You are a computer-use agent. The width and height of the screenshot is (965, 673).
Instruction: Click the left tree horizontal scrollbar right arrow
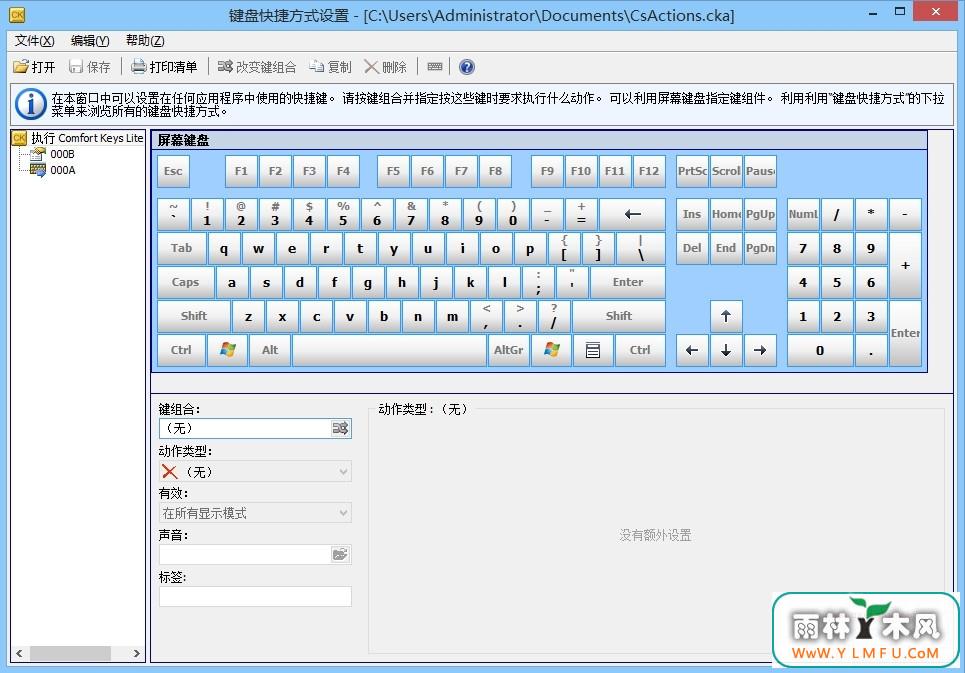pos(137,653)
